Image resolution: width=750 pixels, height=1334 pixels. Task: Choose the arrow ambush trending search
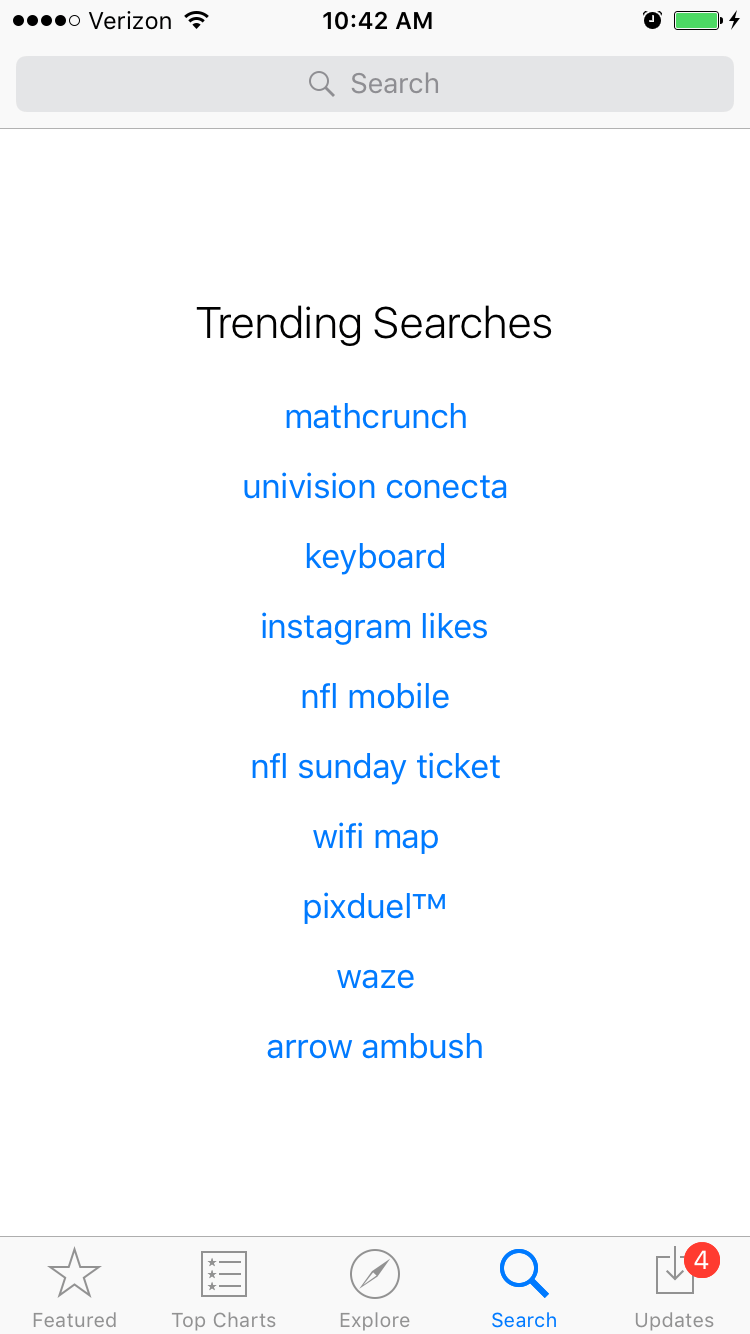point(375,1047)
